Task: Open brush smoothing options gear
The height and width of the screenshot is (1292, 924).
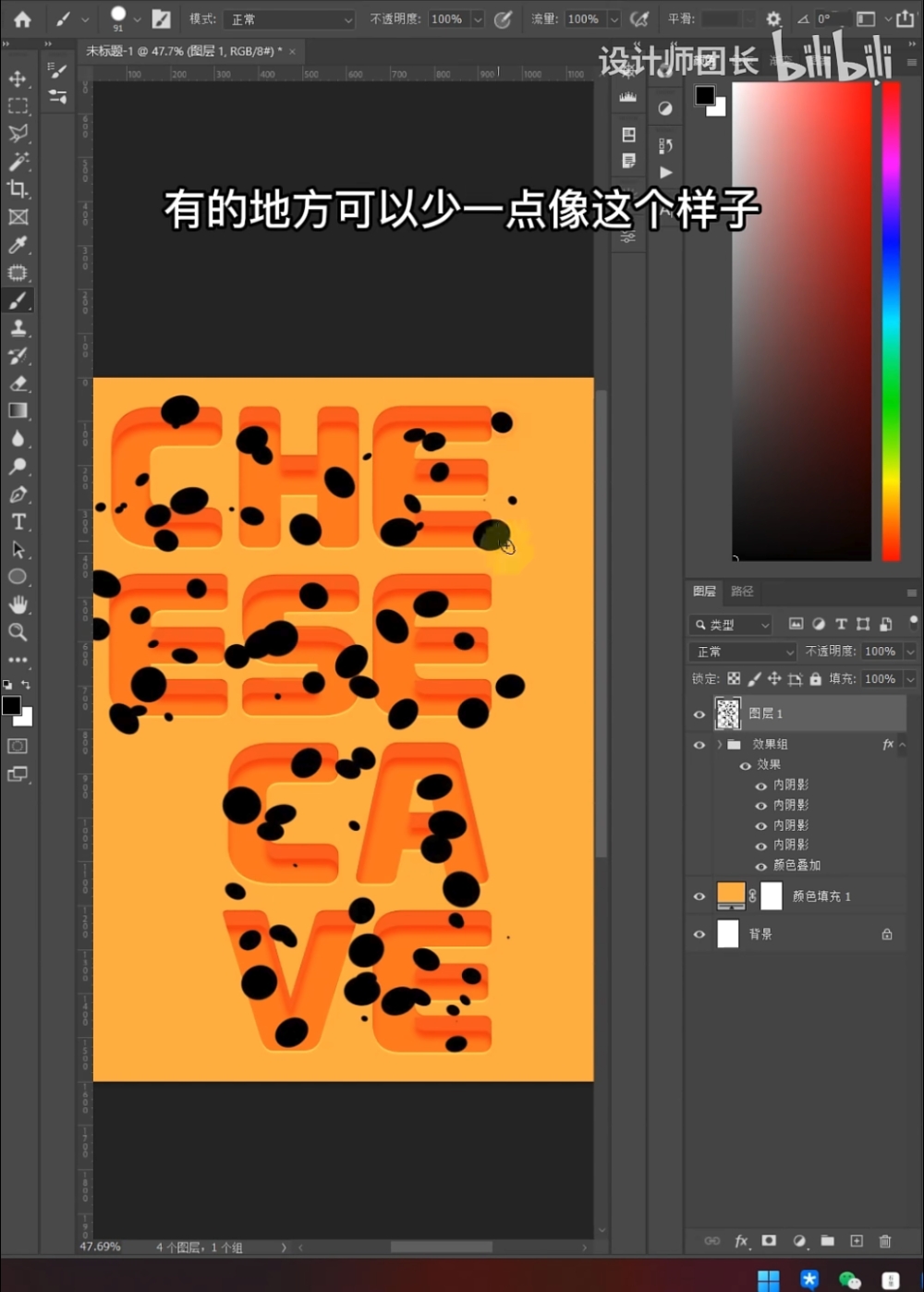Action: point(773,18)
